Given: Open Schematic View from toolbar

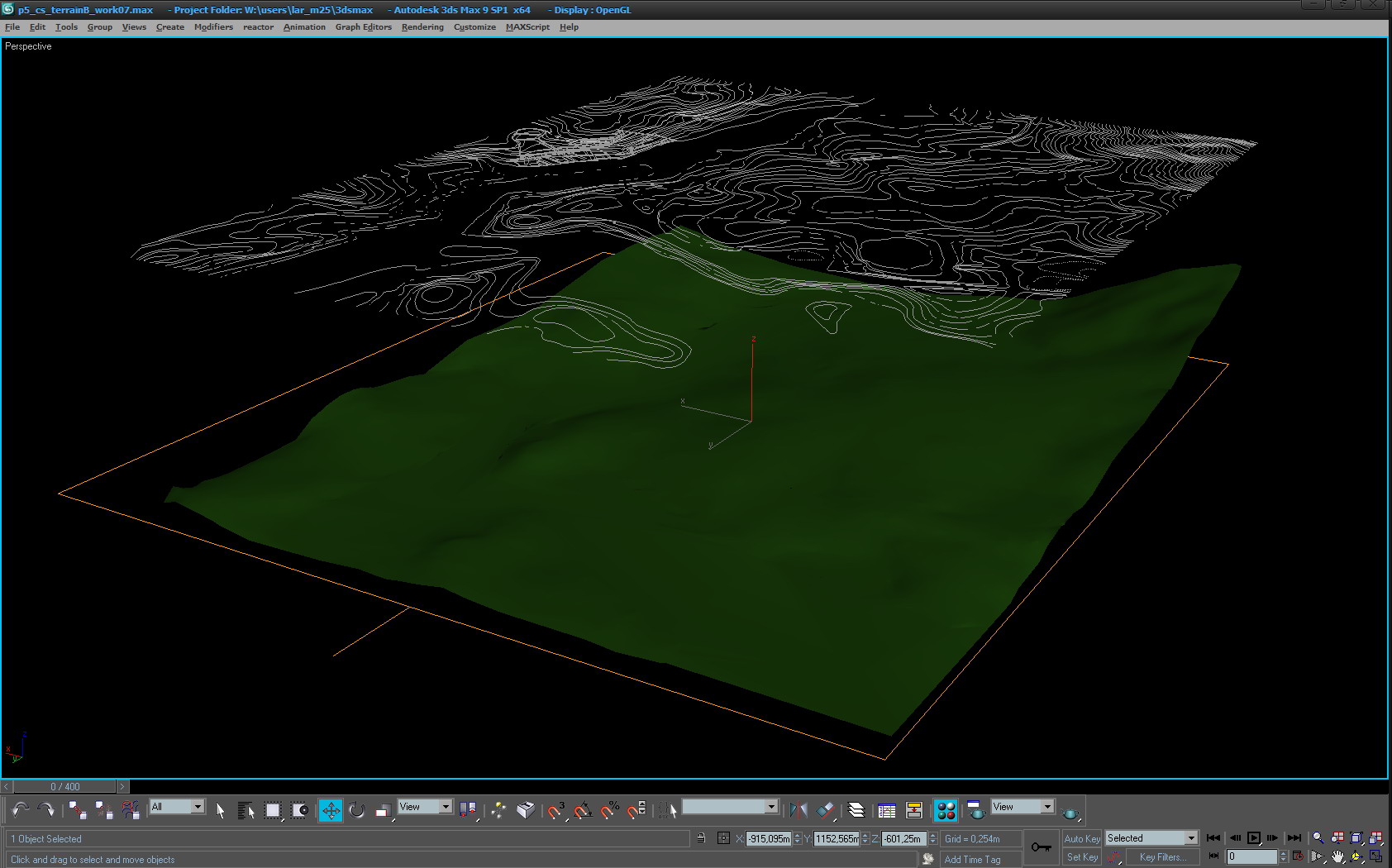Looking at the screenshot, I should coord(914,810).
